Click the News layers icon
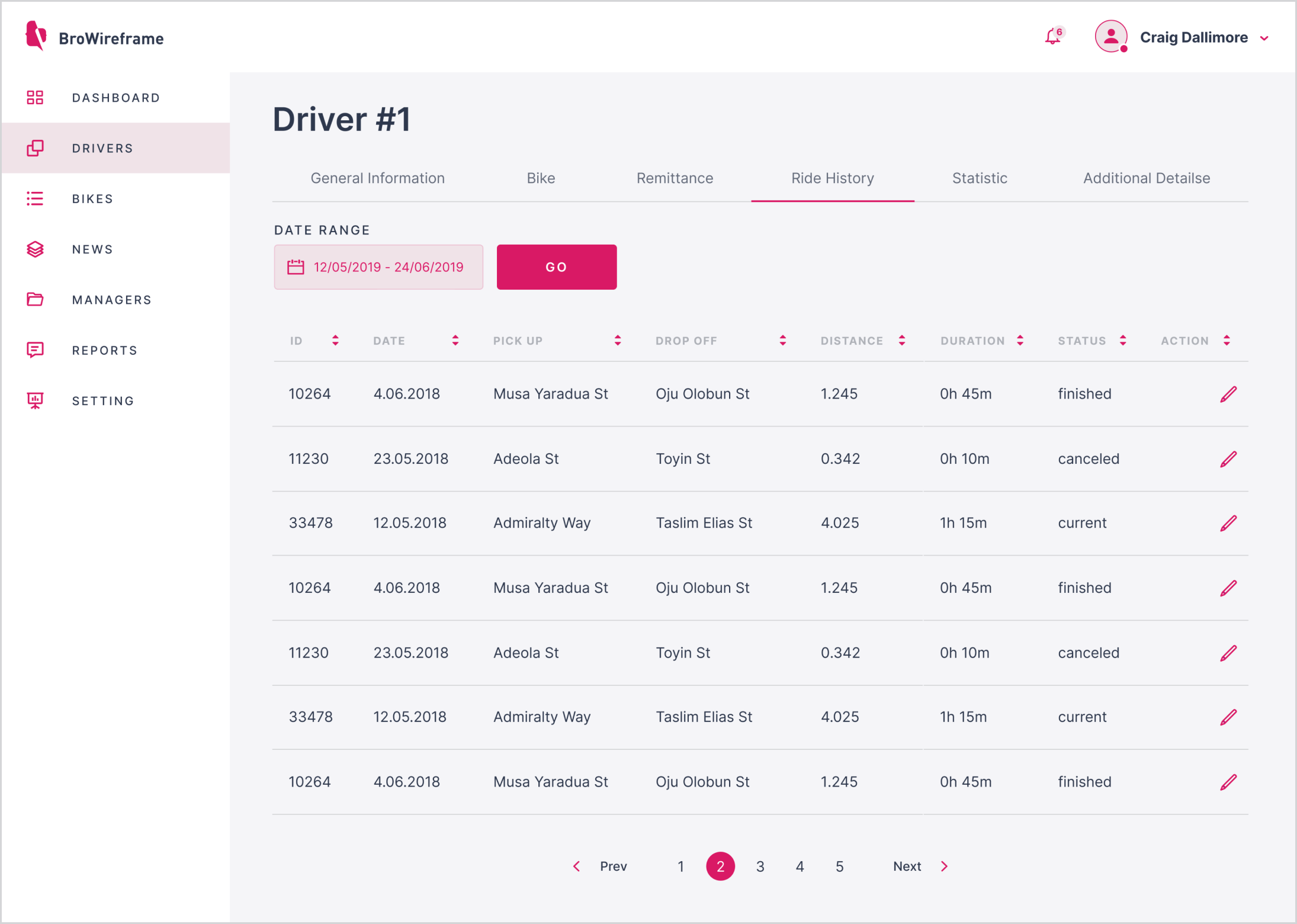Screen dimensions: 1297x924 pyautogui.click(x=35, y=249)
